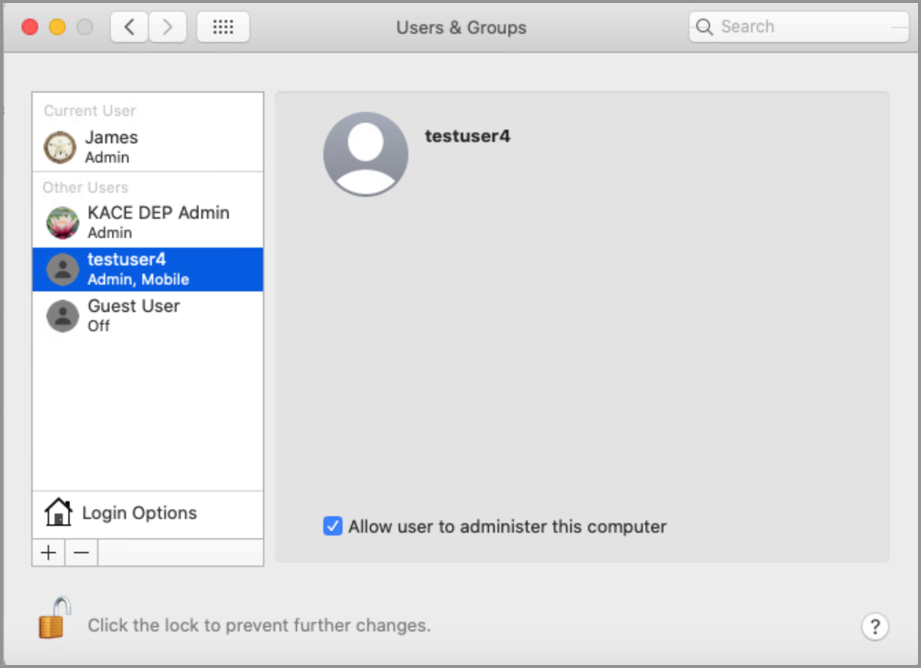Click the Login Options house icon
This screenshot has height=668, width=921.
point(59,513)
